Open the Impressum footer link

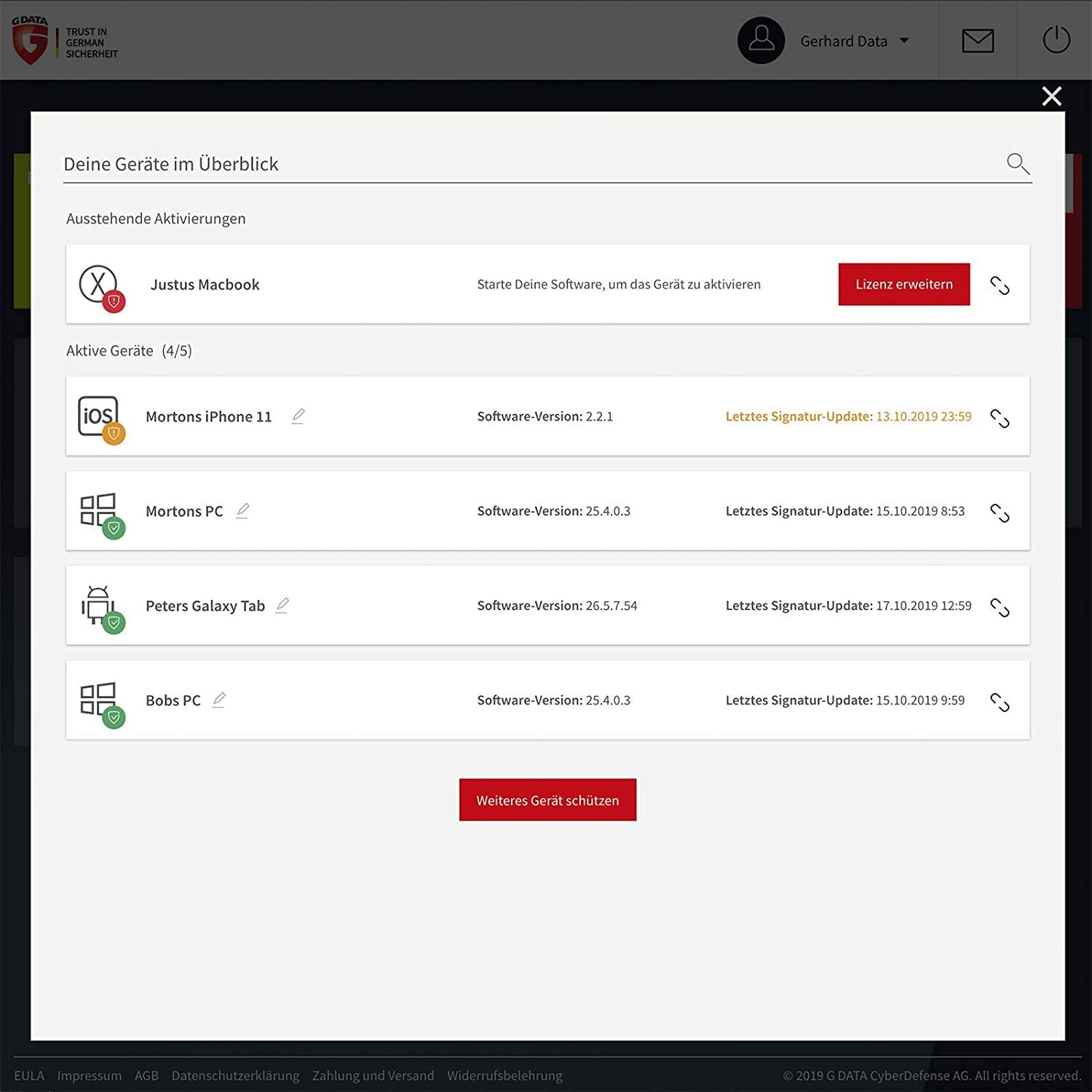click(x=90, y=1075)
